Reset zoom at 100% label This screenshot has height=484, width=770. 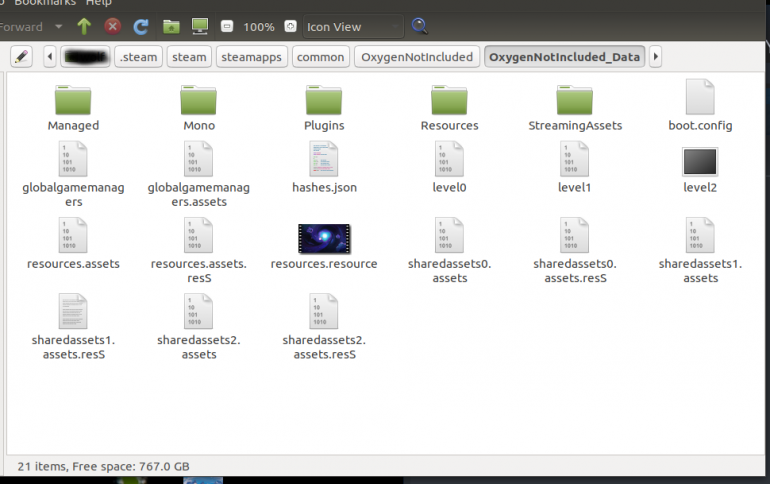pos(259,27)
